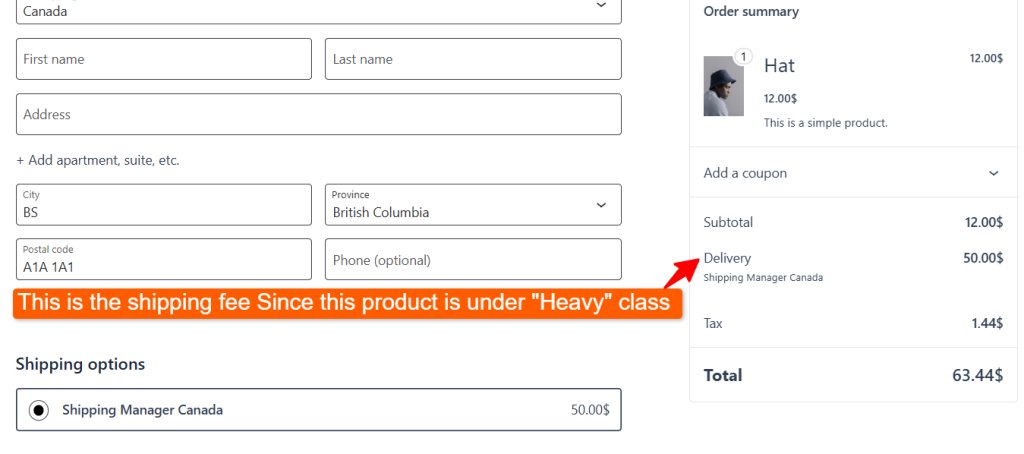
Task: Click the quantity badge on Hat image
Action: (742, 56)
